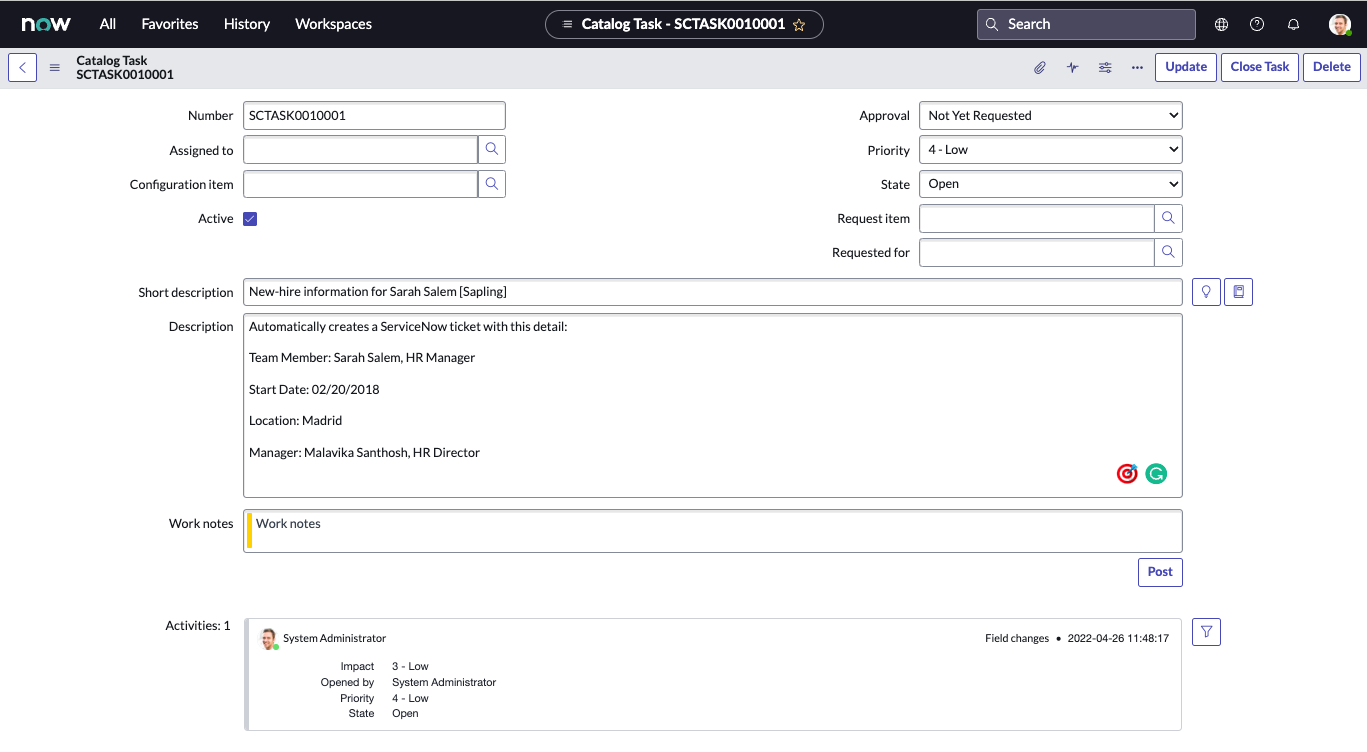Filter activities using the funnel icon
The image size is (1367, 752).
coord(1207,632)
